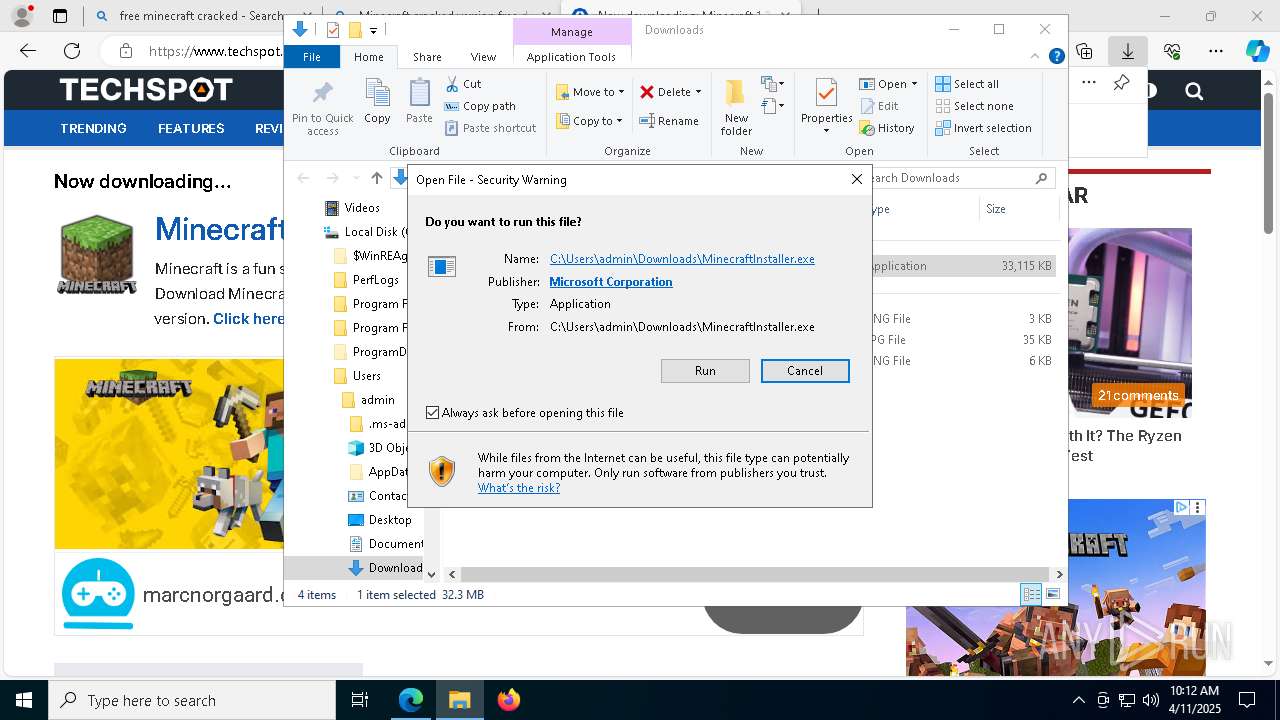The image size is (1280, 720).
Task: Open FEATURES in TechSpot navigation
Action: [191, 128]
